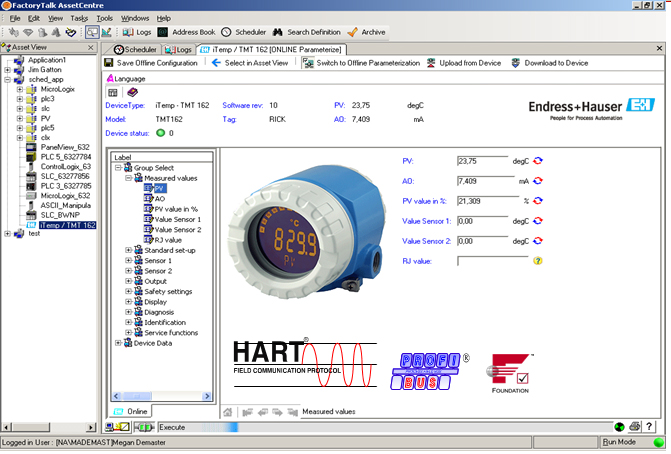Click the checkmark-eye toolbar icon
671x454 pixels.
tap(71, 32)
